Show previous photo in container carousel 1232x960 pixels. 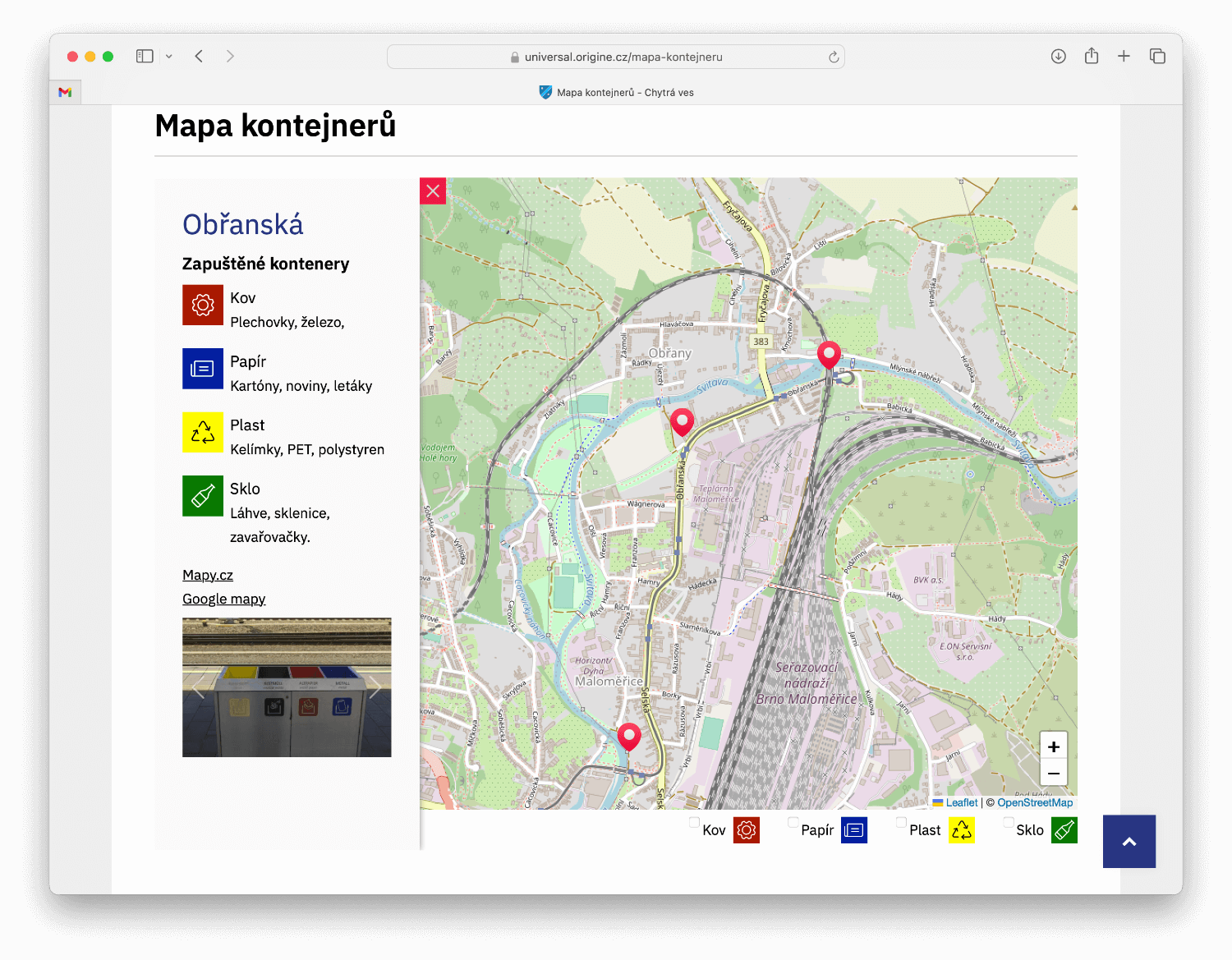pyautogui.click(x=198, y=687)
